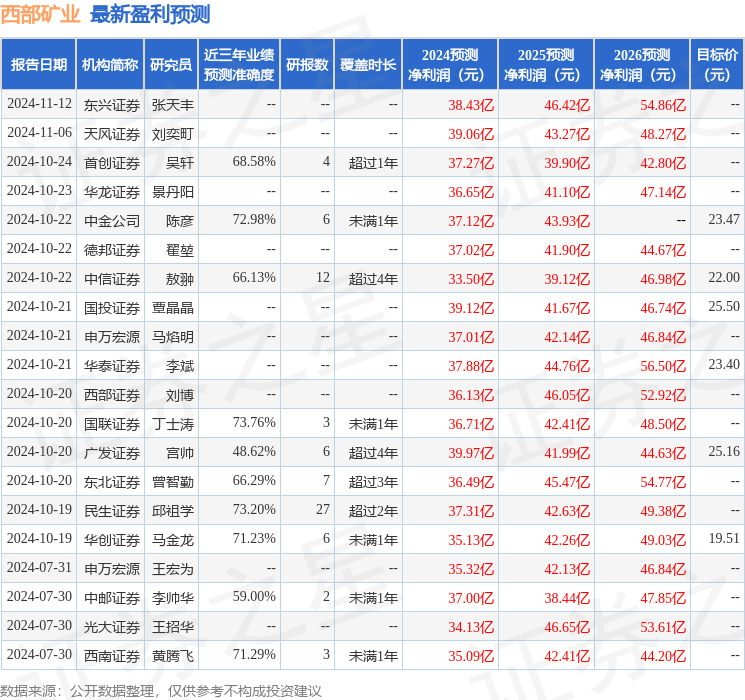The width and height of the screenshot is (745, 700).
Task: Click the 2024预测净利润 column header
Action: pos(450,65)
